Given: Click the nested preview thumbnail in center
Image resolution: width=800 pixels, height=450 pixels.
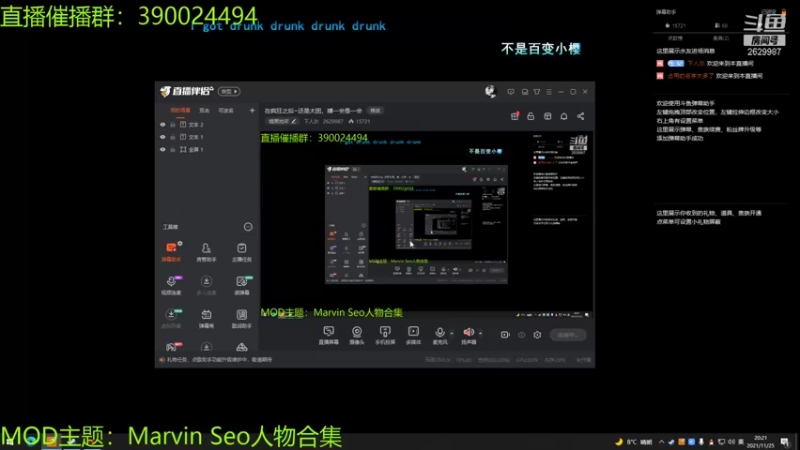Looking at the screenshot, I should pos(416,224).
